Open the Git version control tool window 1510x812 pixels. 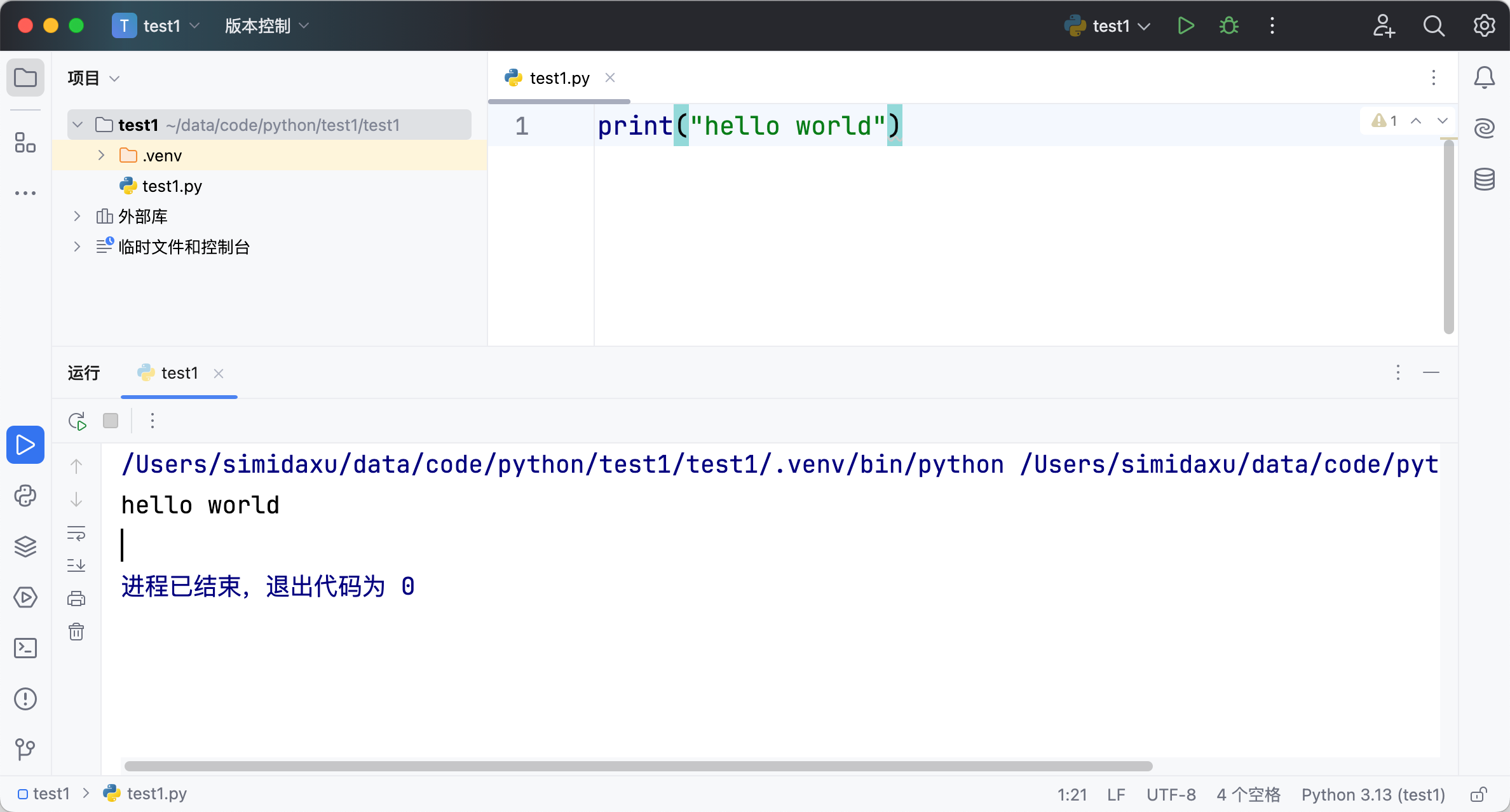pyautogui.click(x=25, y=750)
